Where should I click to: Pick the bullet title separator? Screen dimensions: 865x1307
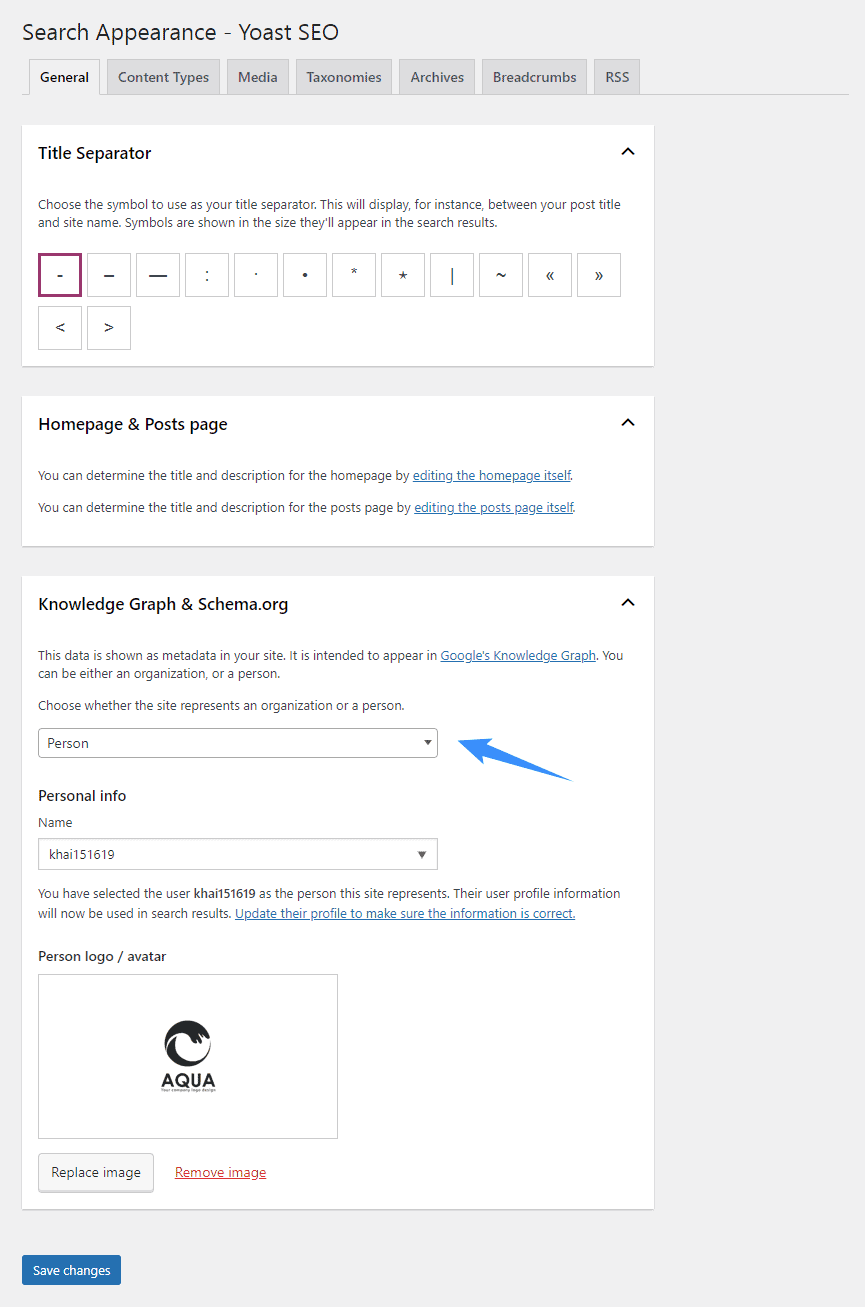(305, 275)
